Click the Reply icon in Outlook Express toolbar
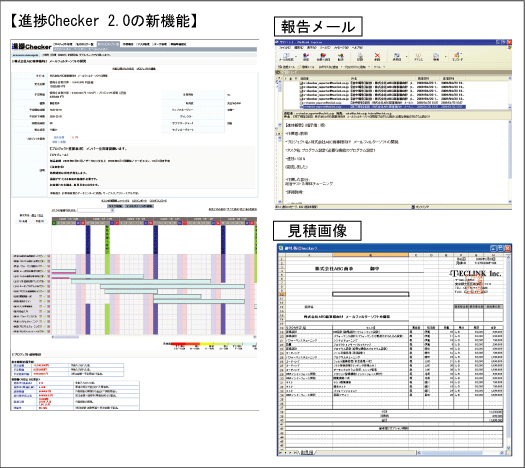Screen dimensions: 525x468 tap(306, 57)
